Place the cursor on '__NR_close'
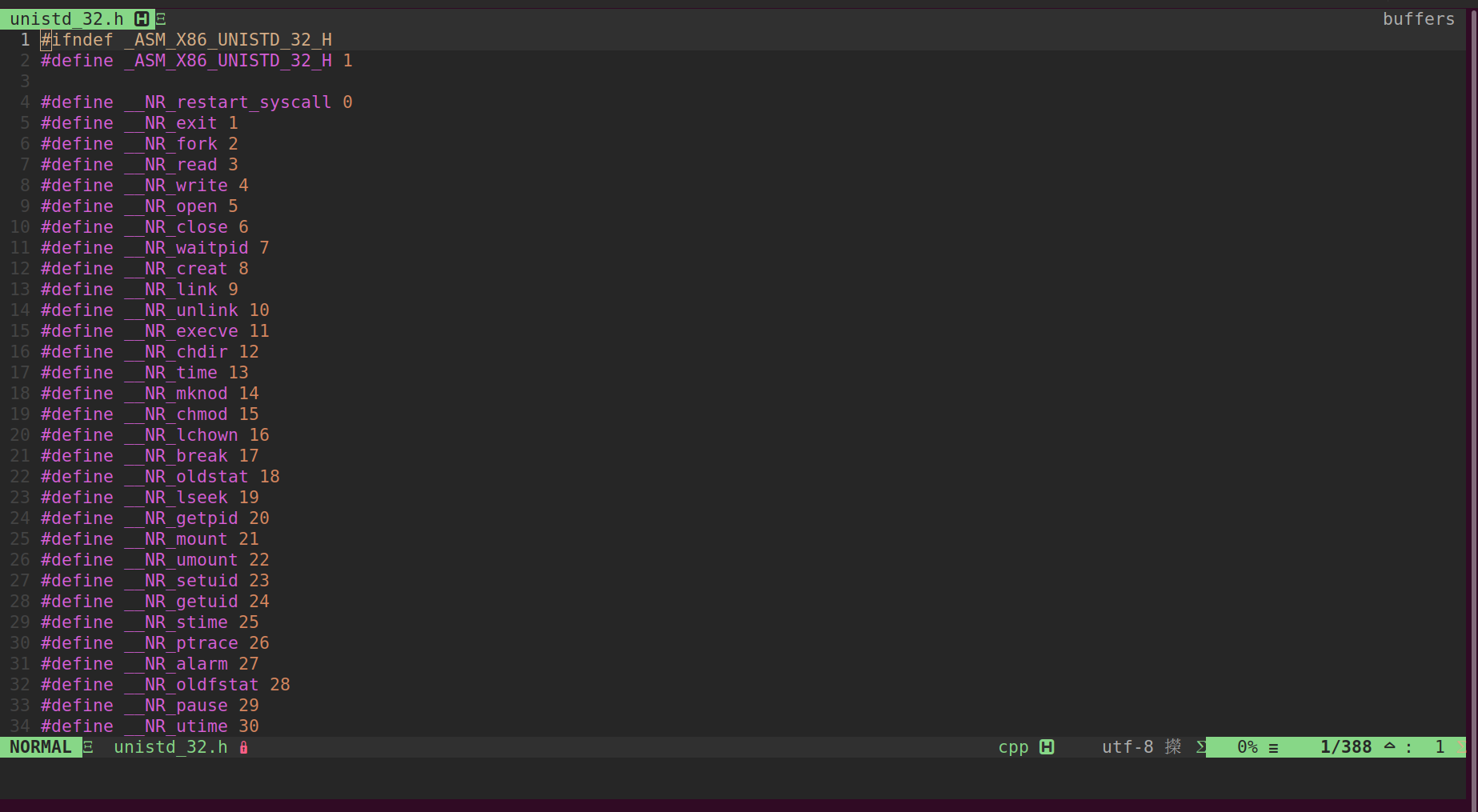 tap(176, 227)
